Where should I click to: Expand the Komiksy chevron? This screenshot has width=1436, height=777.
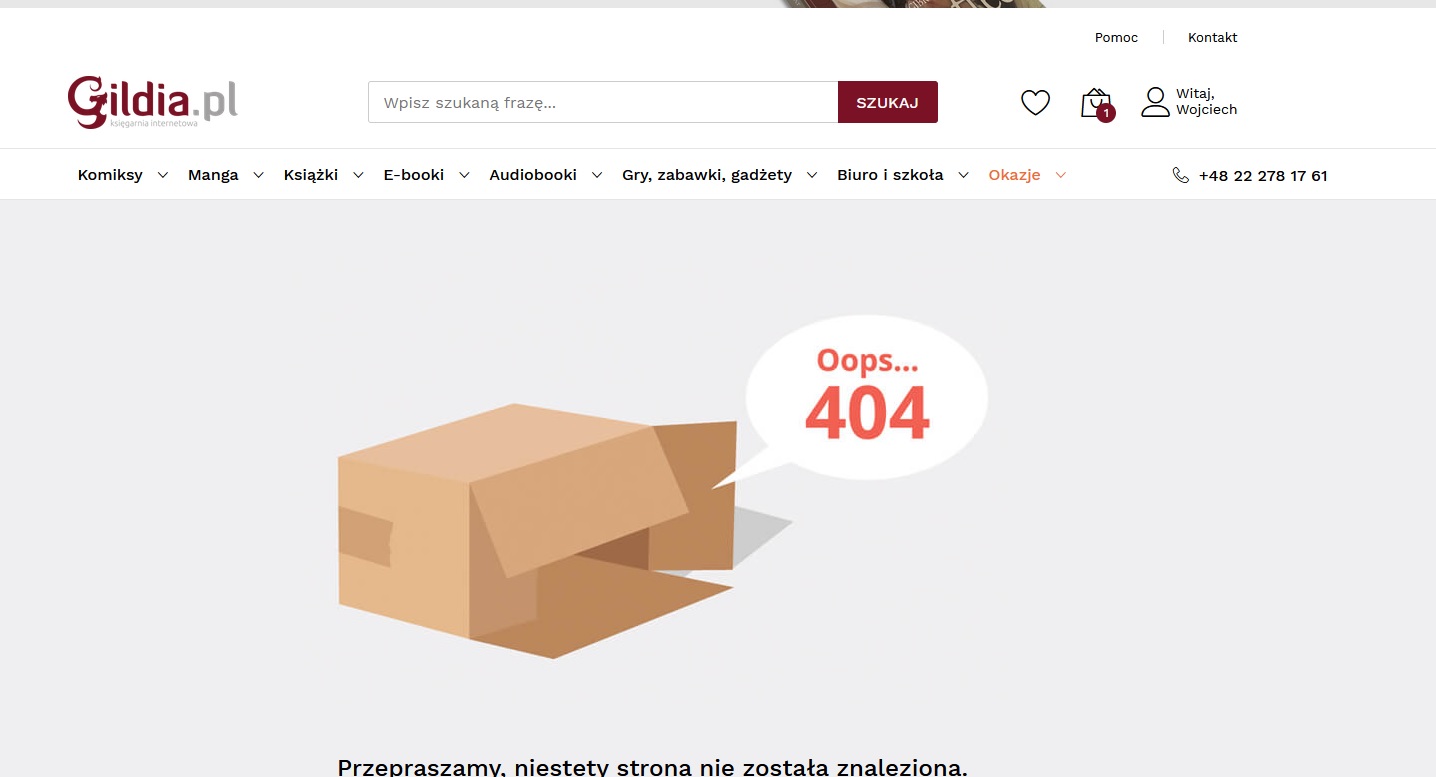[x=163, y=175]
